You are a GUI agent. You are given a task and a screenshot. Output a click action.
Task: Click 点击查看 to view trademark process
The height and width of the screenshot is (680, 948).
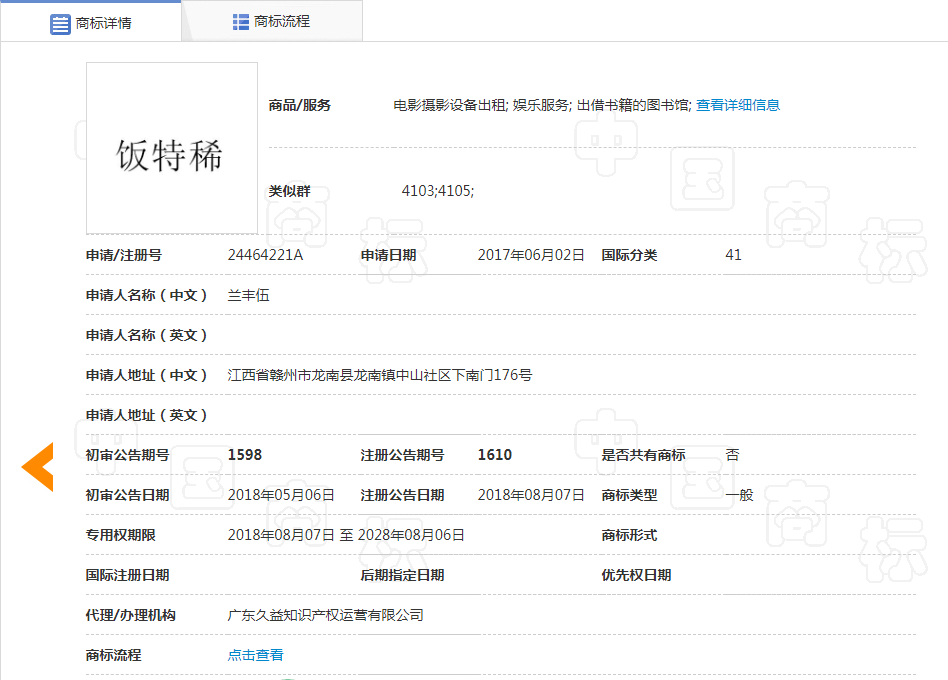pos(254,654)
